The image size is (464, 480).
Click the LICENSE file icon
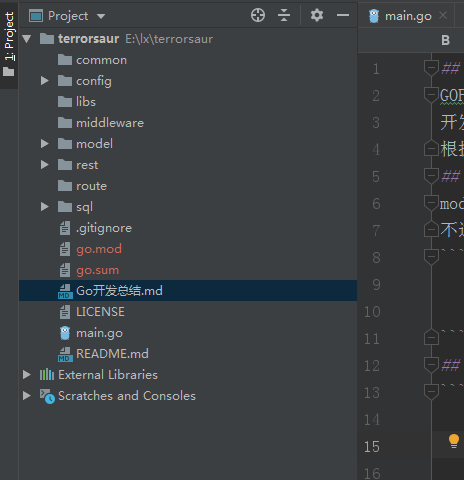click(x=65, y=312)
